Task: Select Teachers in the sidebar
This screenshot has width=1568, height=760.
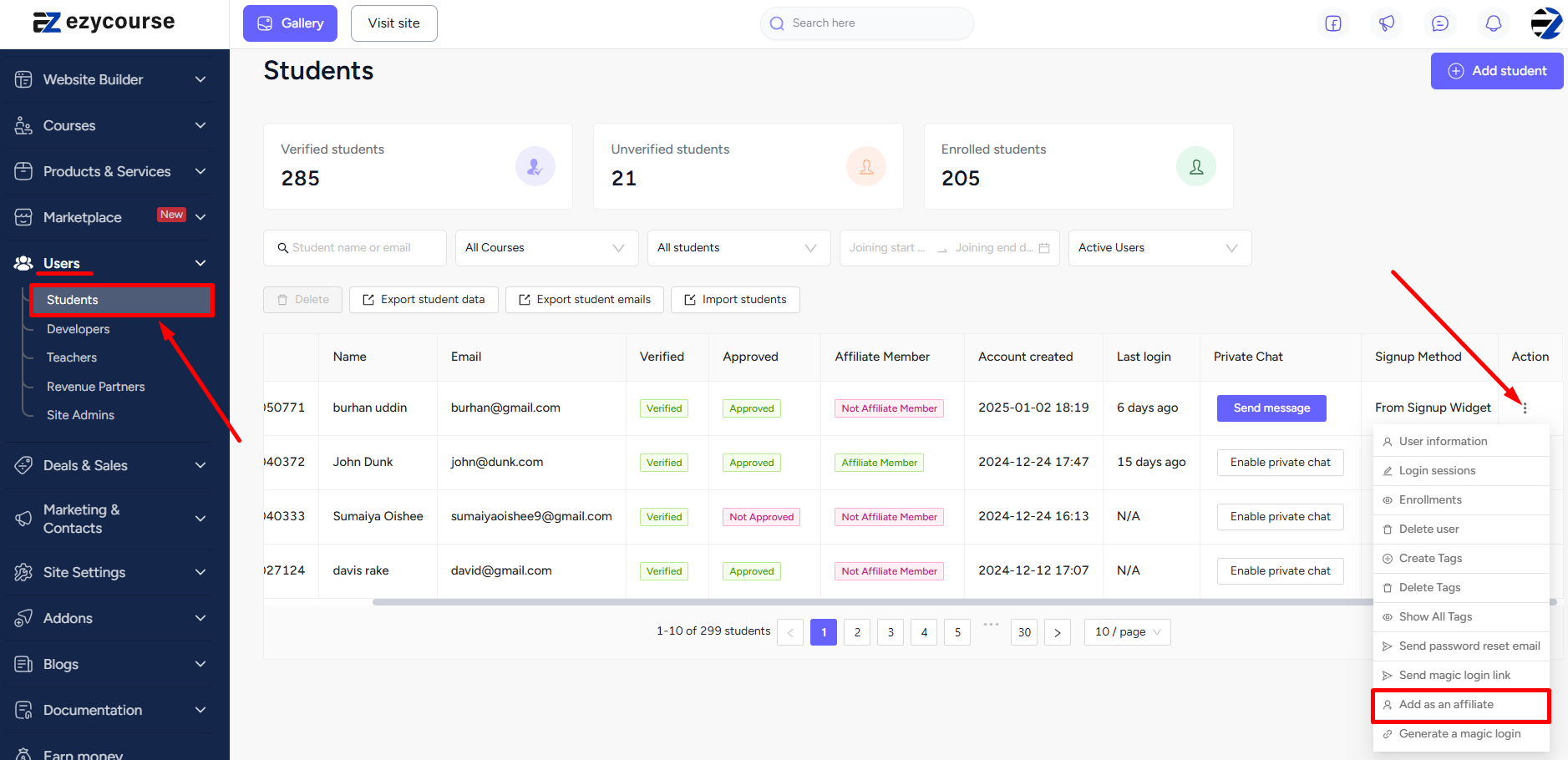Action: click(72, 357)
